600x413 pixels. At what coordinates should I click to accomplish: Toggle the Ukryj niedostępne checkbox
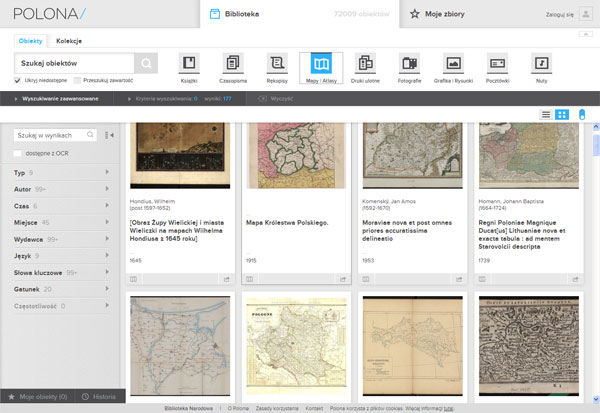tap(17, 80)
